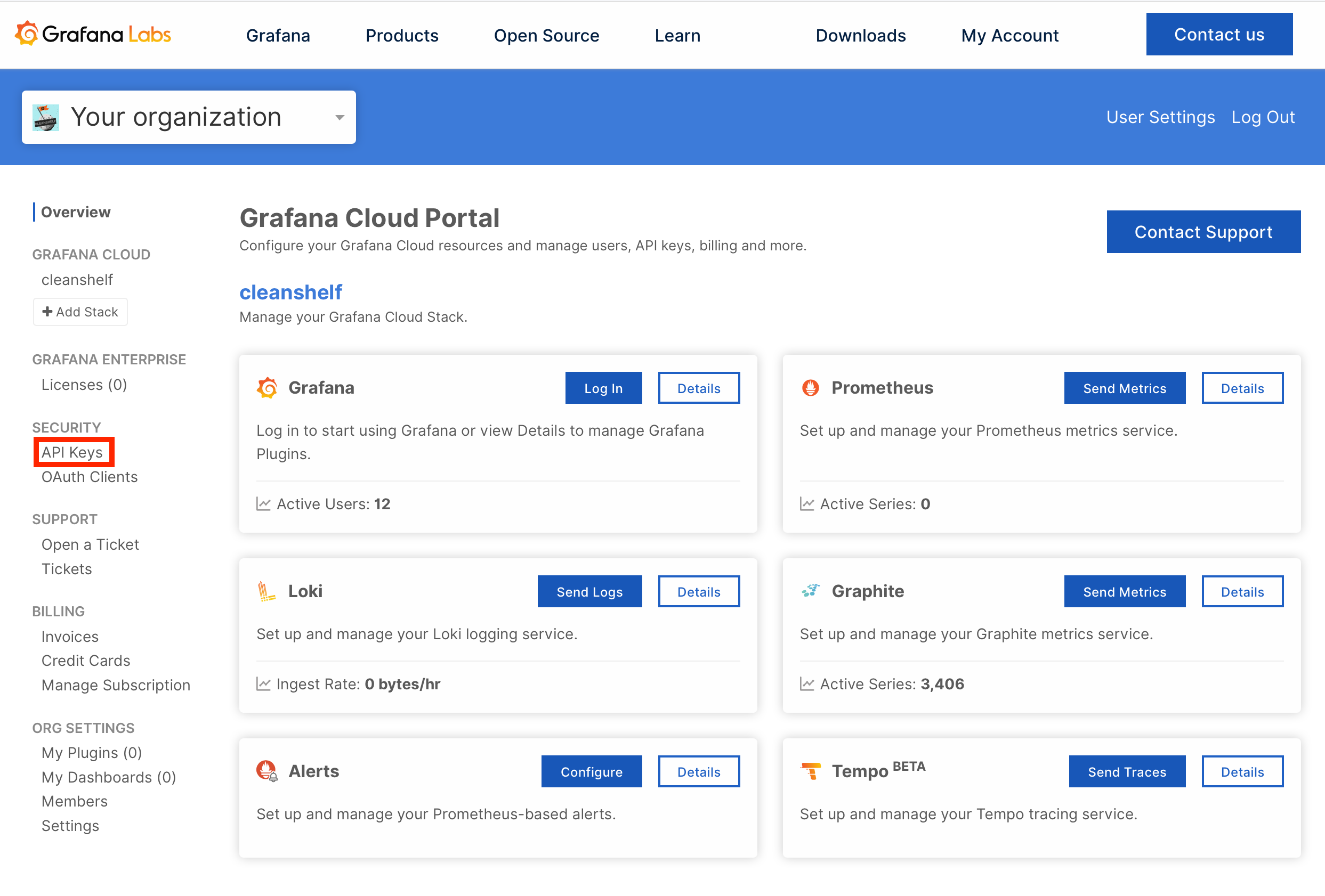Open the cleanshelf stack heading link

(x=290, y=292)
